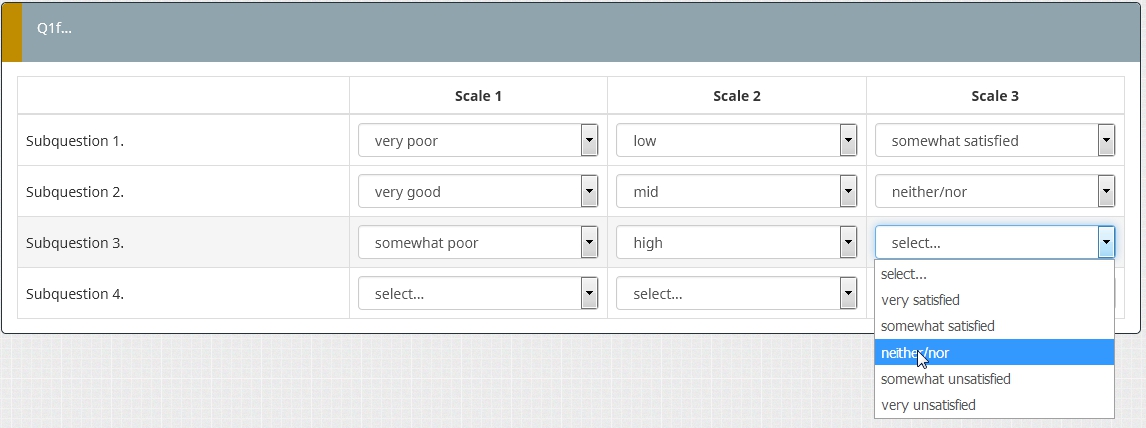Open Subquestion 1 Scale 2 'low' dropdown
Image resolution: width=1146 pixels, height=428 pixels.
[x=736, y=141]
